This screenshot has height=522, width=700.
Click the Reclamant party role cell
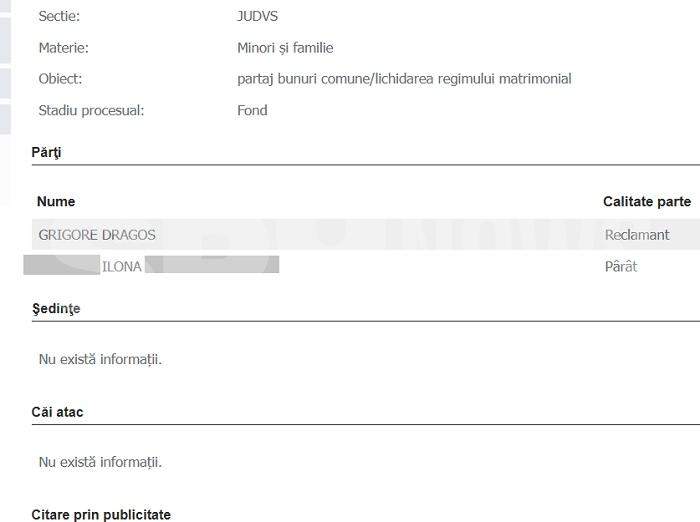(x=637, y=235)
